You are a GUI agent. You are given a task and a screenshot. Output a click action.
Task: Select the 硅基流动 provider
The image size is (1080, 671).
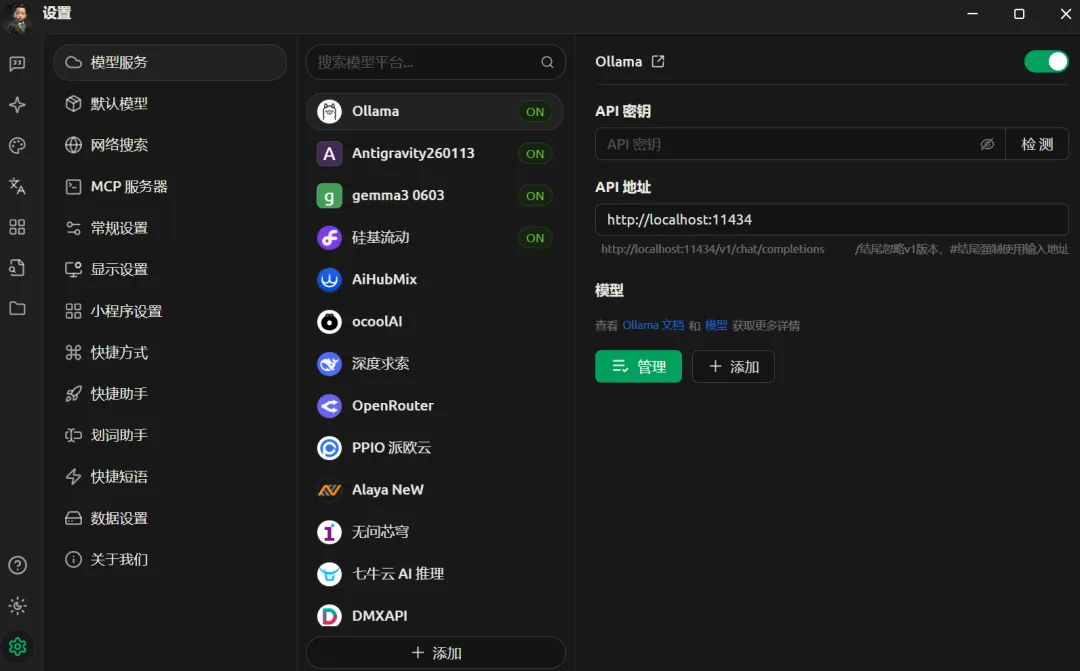(x=435, y=237)
